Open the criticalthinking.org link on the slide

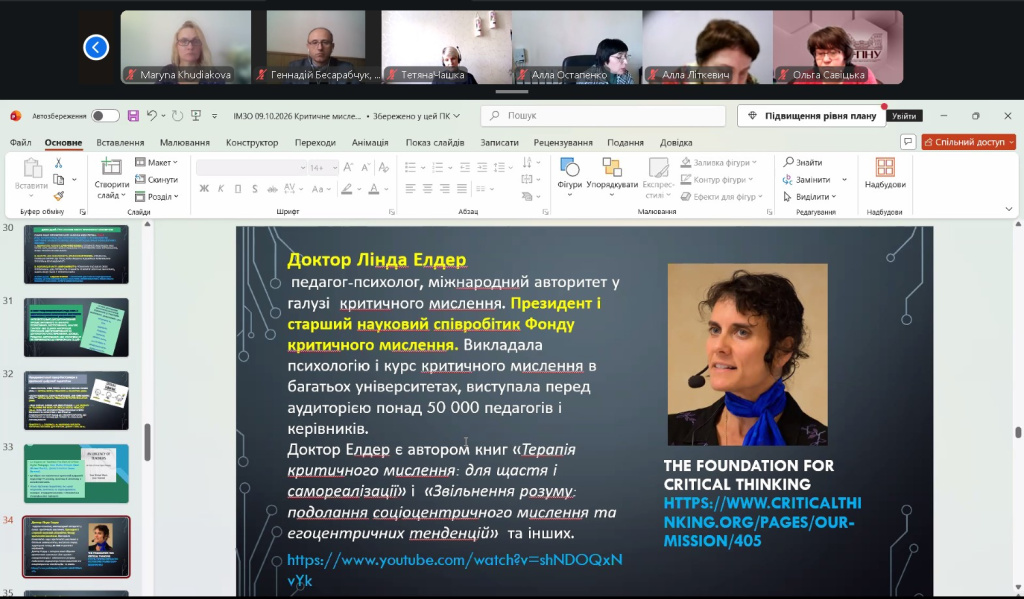762,522
